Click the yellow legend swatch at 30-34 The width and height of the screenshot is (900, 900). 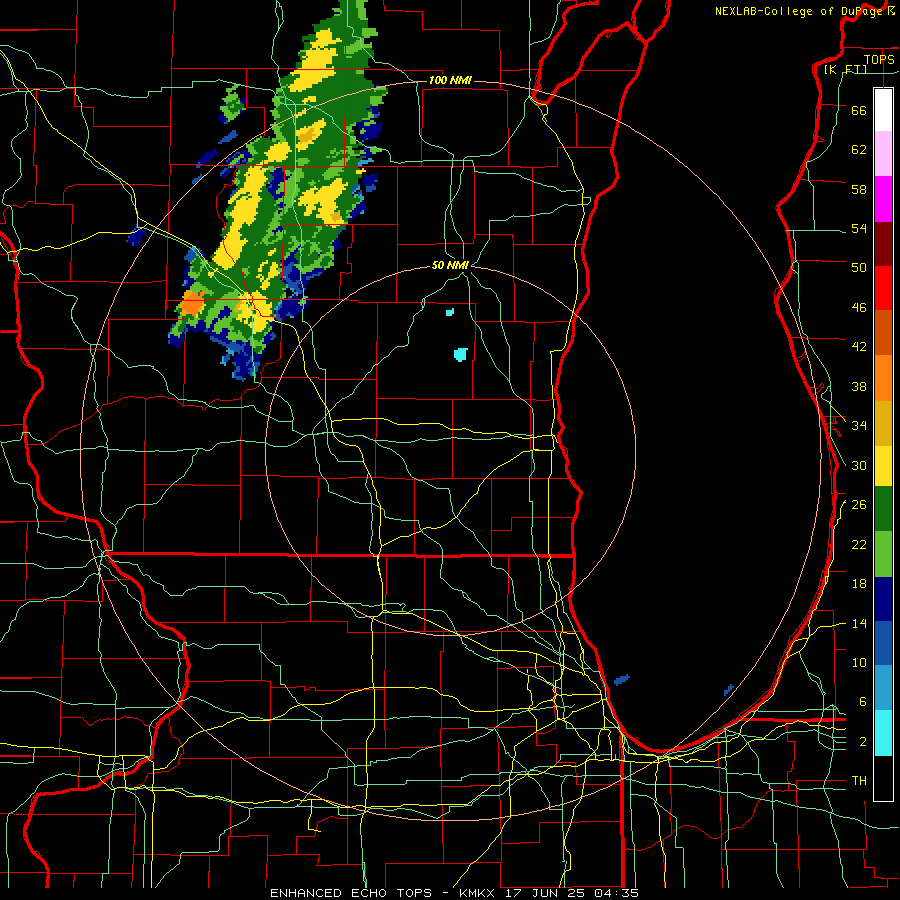click(x=883, y=466)
